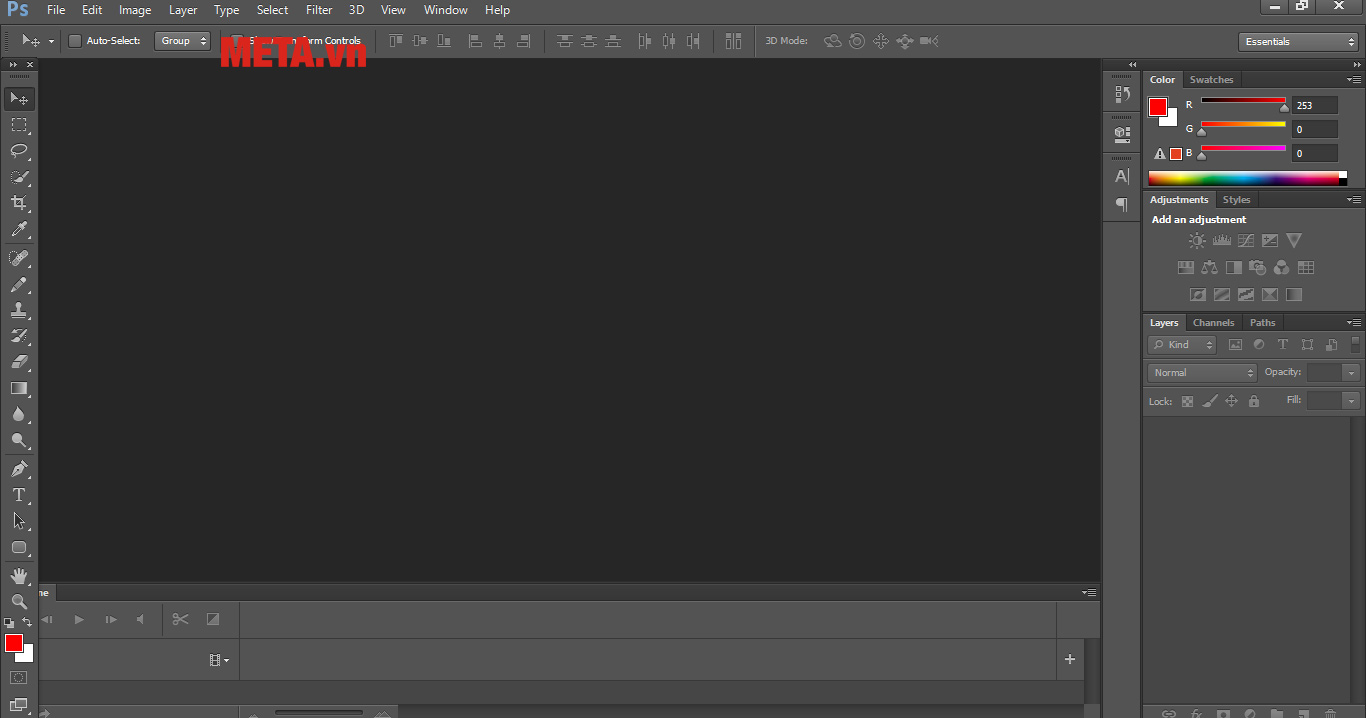Add a Brightness/Contrast adjustment
1366x718 pixels.
[1196, 240]
